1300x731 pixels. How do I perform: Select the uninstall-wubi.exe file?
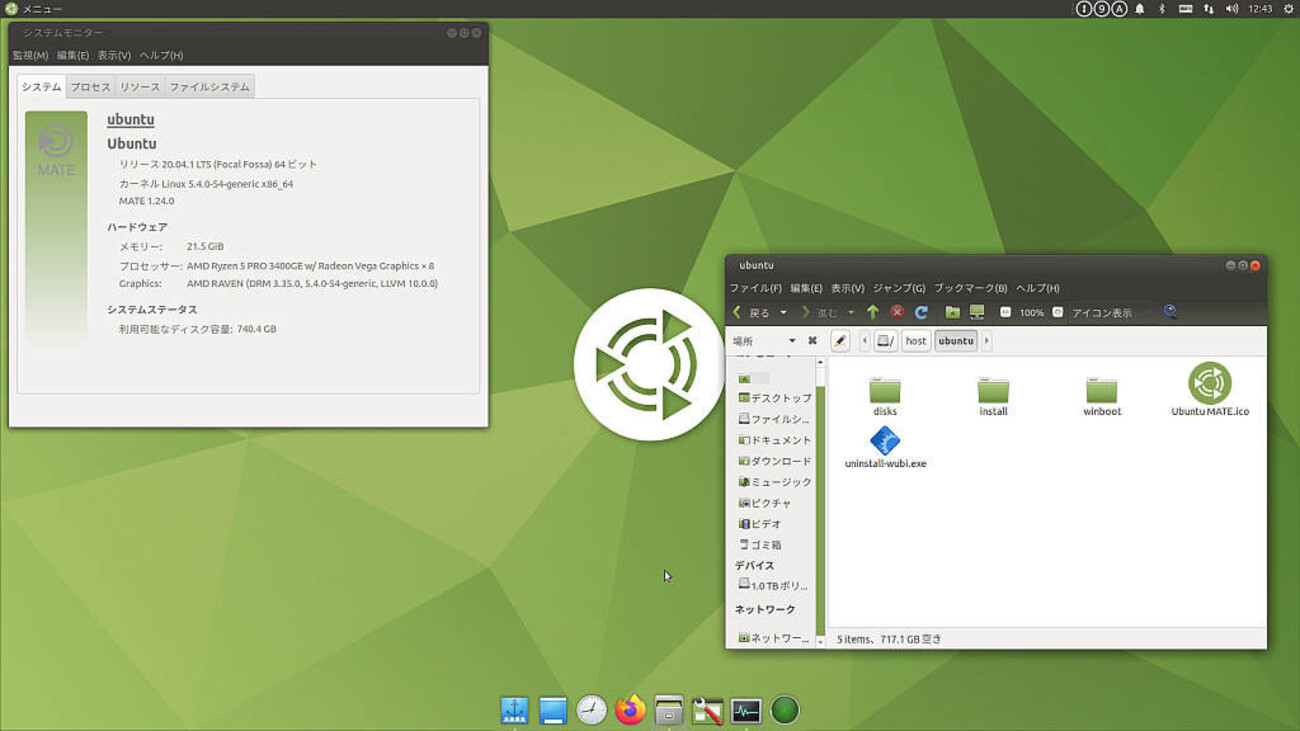click(885, 448)
